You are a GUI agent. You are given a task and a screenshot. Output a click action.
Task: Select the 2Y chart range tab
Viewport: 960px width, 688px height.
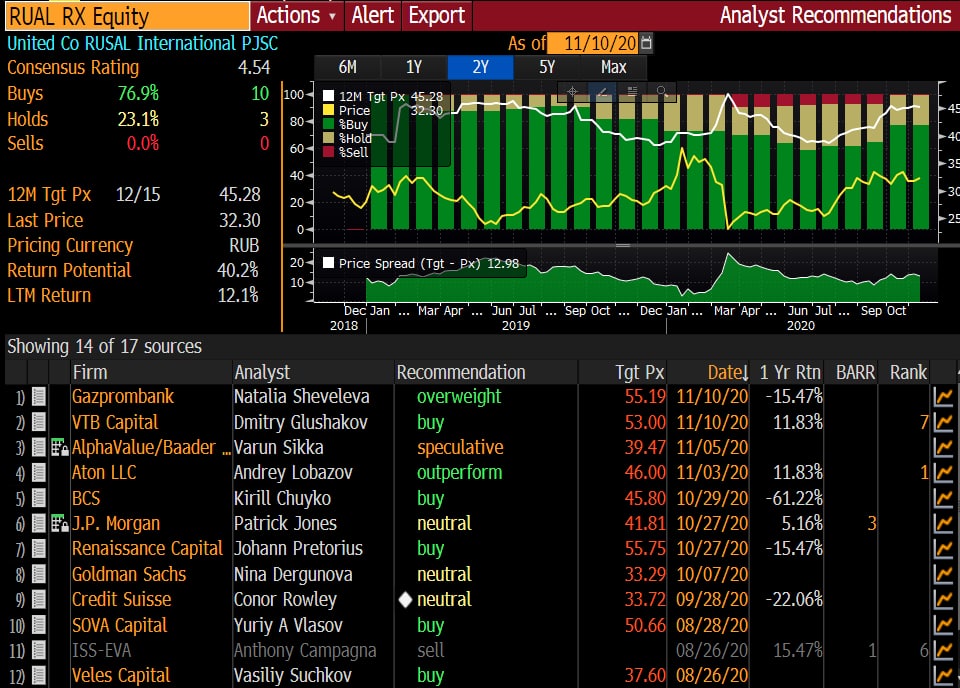coord(481,67)
